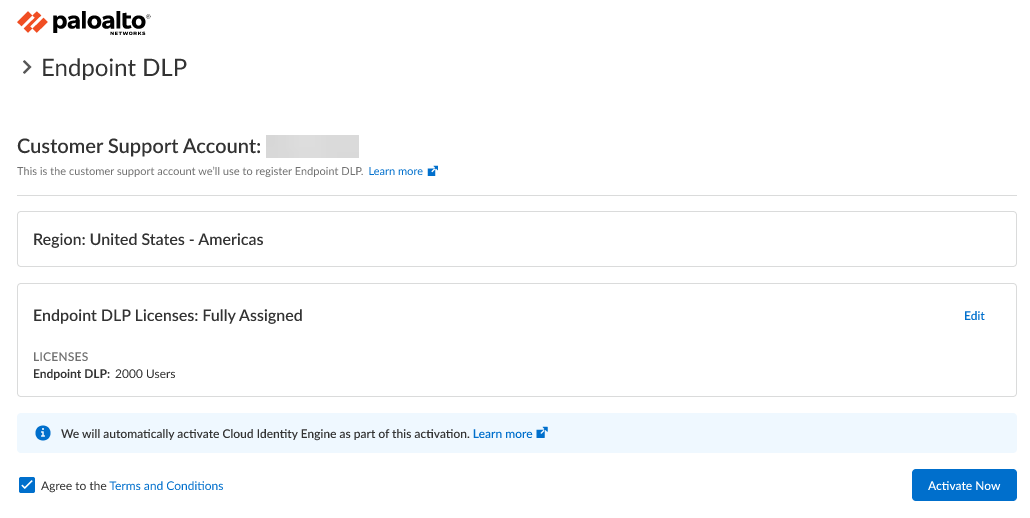The width and height of the screenshot is (1030, 518).
Task: Open Learn more link for customer support account
Action: coord(395,171)
